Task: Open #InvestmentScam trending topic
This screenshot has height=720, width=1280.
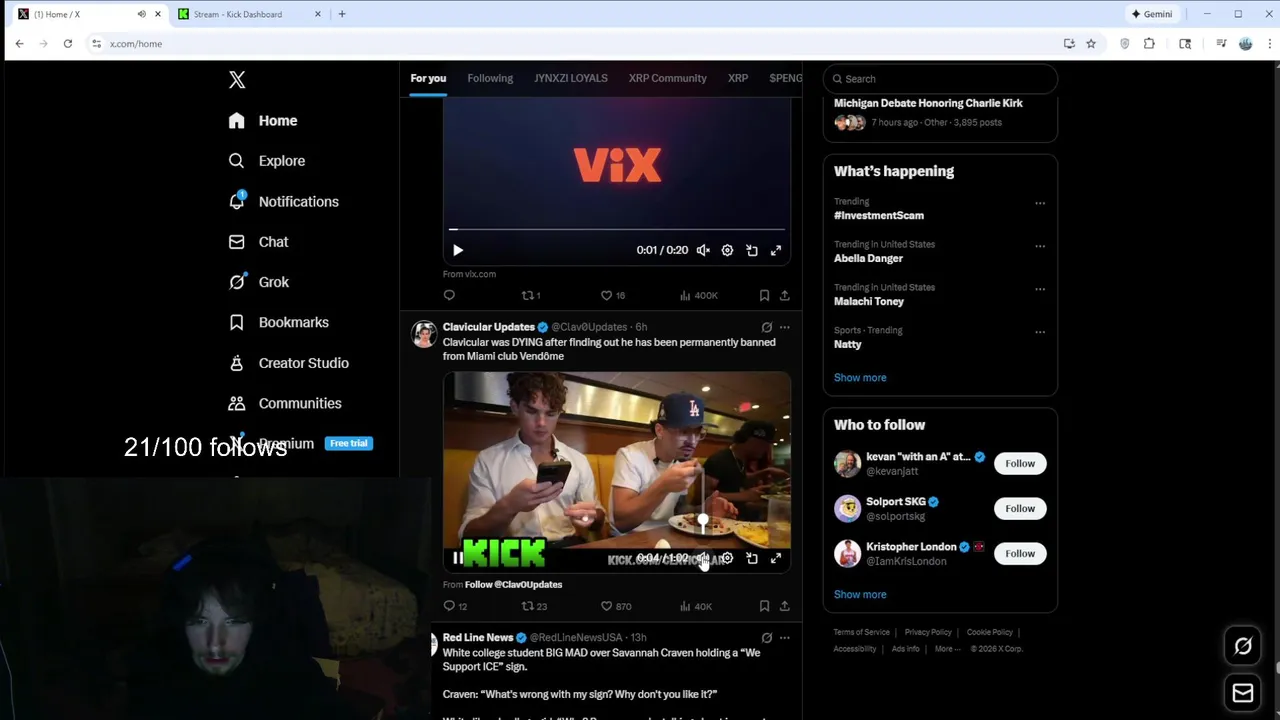Action: [879, 215]
